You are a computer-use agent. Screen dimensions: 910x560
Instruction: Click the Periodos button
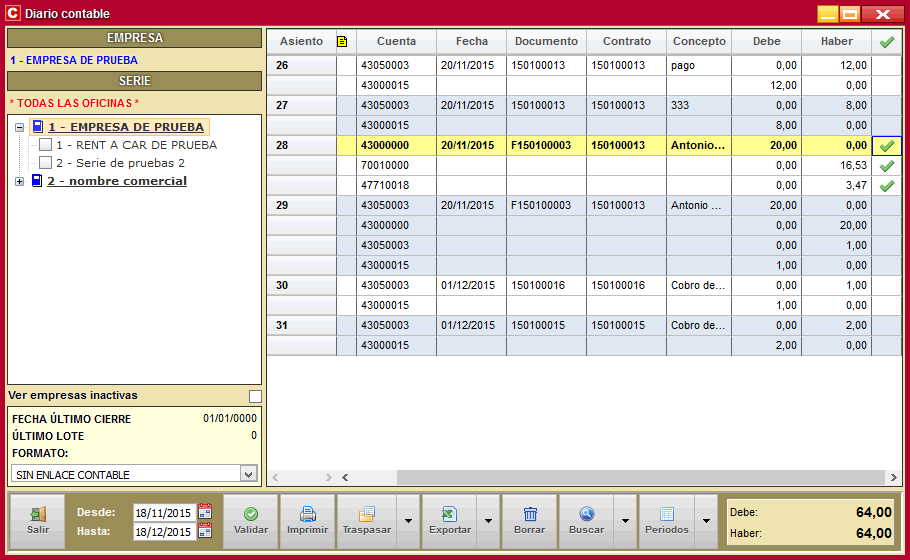[x=666, y=520]
